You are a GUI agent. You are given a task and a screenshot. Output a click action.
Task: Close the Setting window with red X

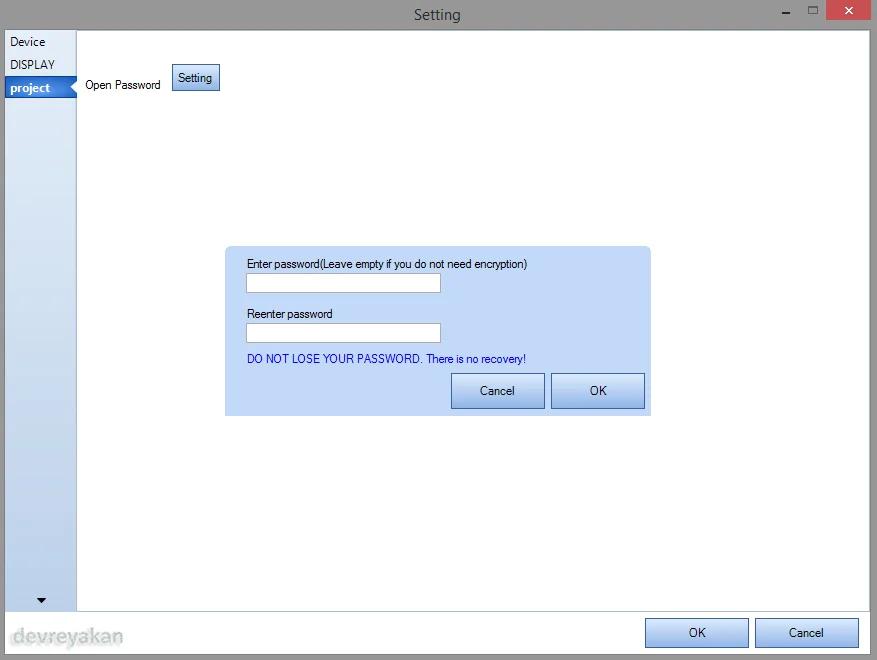(848, 10)
